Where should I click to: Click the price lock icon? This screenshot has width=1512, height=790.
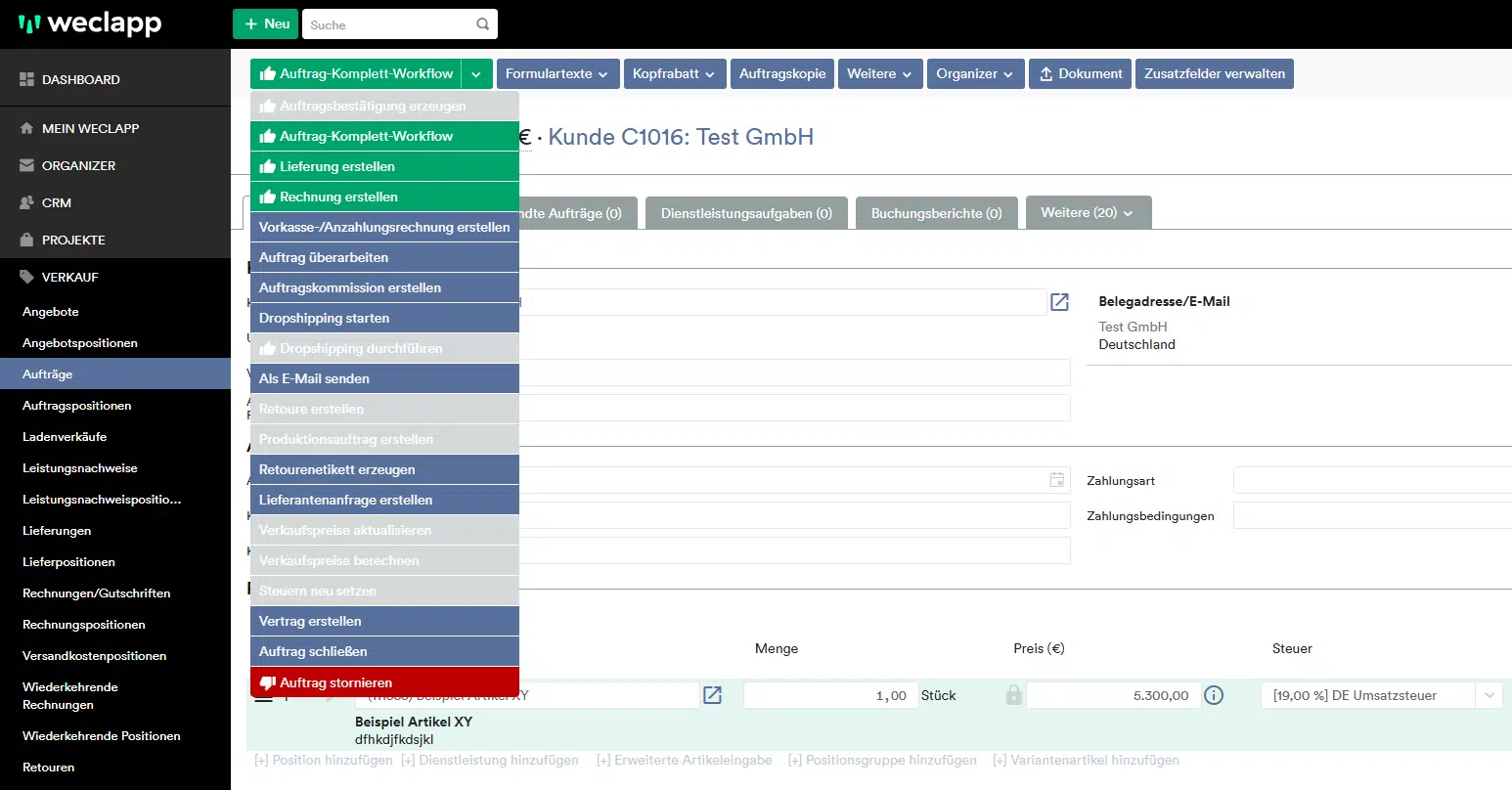pyautogui.click(x=1013, y=695)
